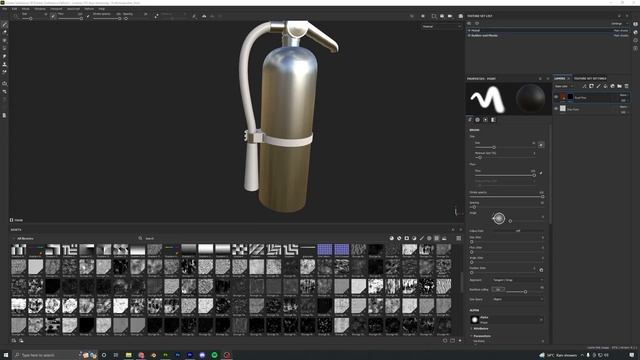Image resolution: width=640 pixels, height=360 pixels.
Task: Open the Window menu
Action: (x=40, y=9)
